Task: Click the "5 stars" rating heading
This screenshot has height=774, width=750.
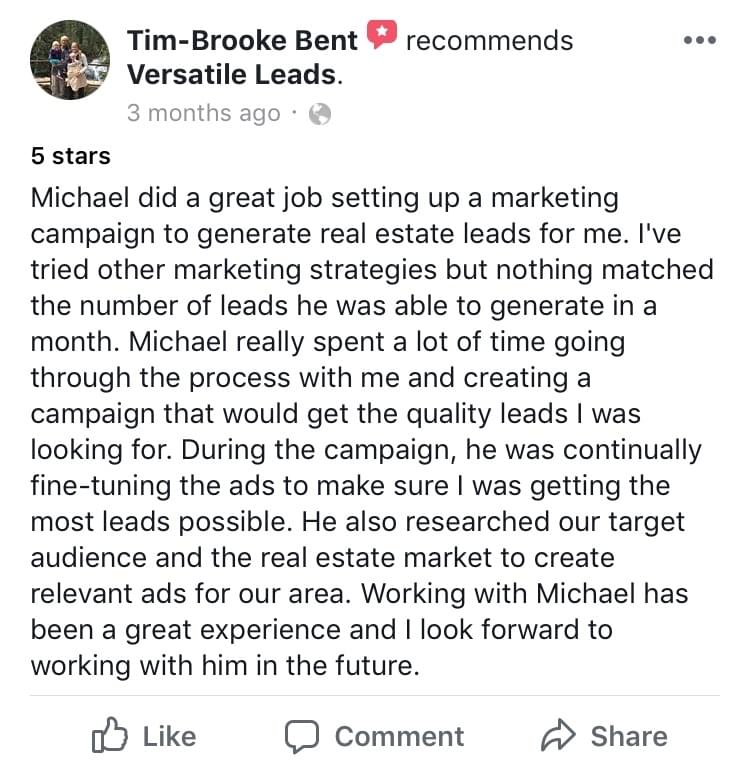Action: click(x=71, y=156)
